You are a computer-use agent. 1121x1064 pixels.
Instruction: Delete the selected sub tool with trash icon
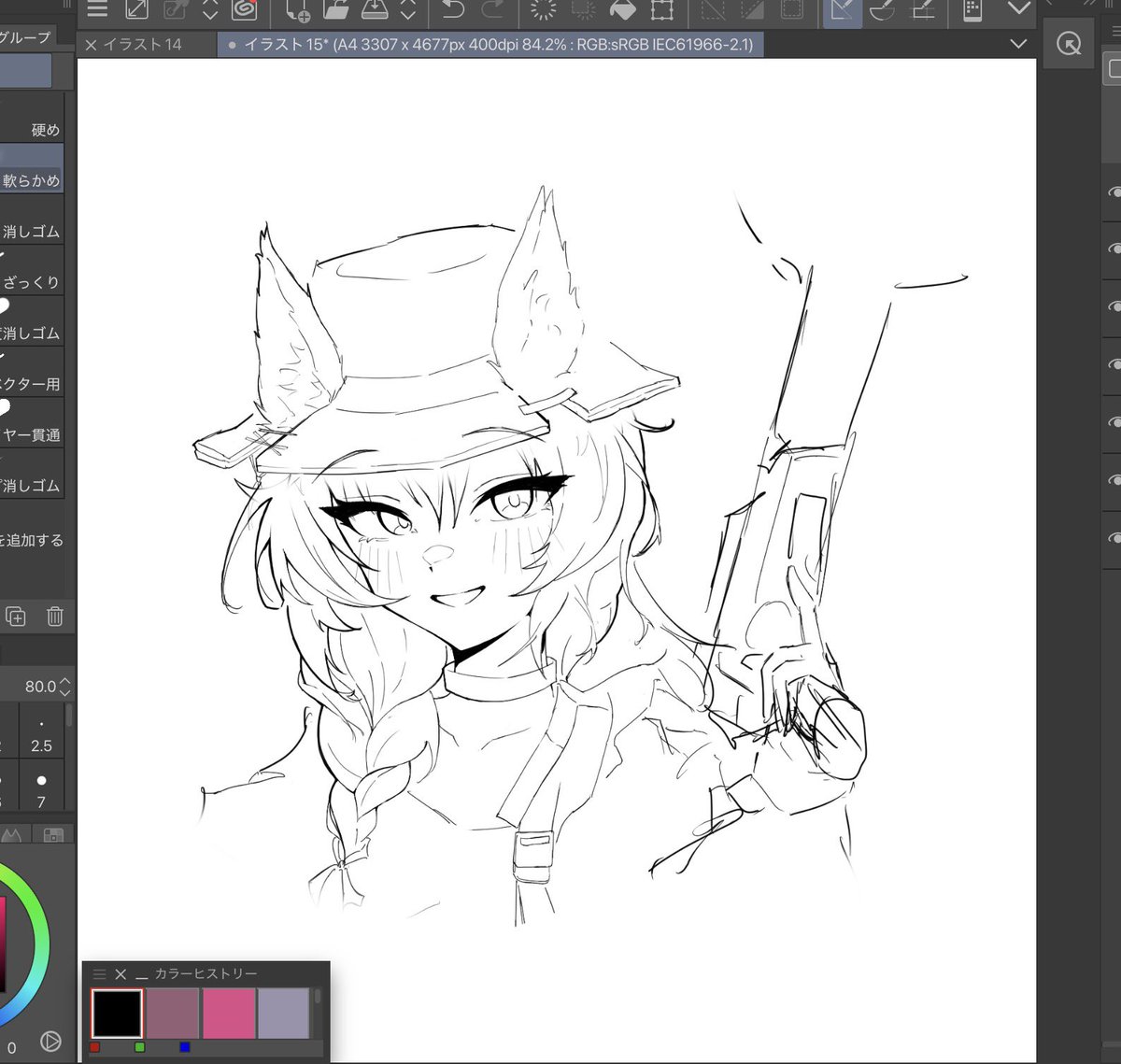[55, 616]
